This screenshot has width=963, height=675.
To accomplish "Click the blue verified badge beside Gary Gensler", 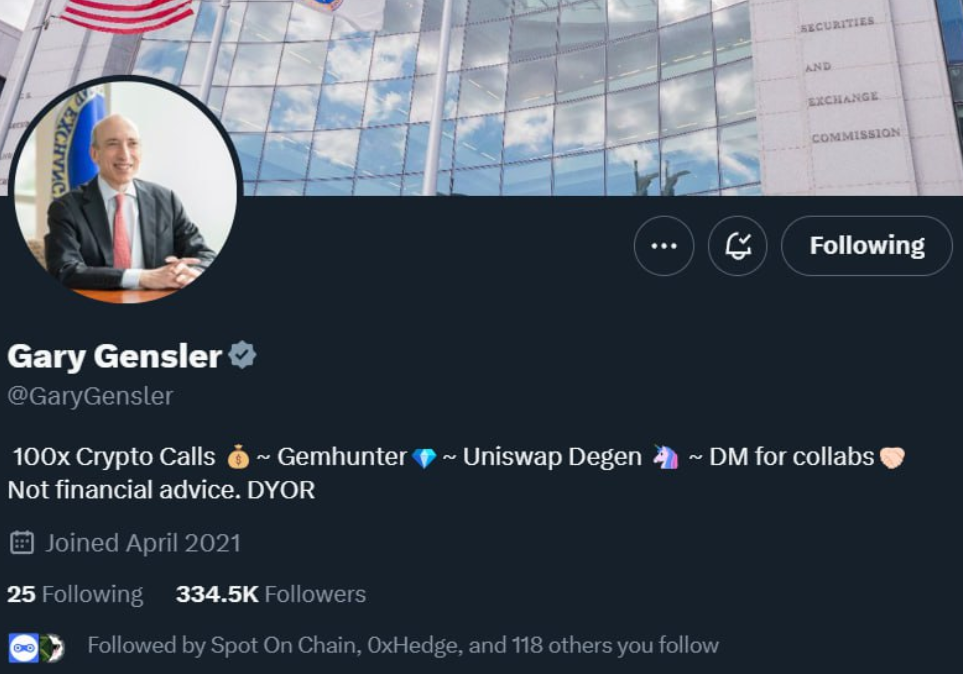I will click(x=243, y=354).
